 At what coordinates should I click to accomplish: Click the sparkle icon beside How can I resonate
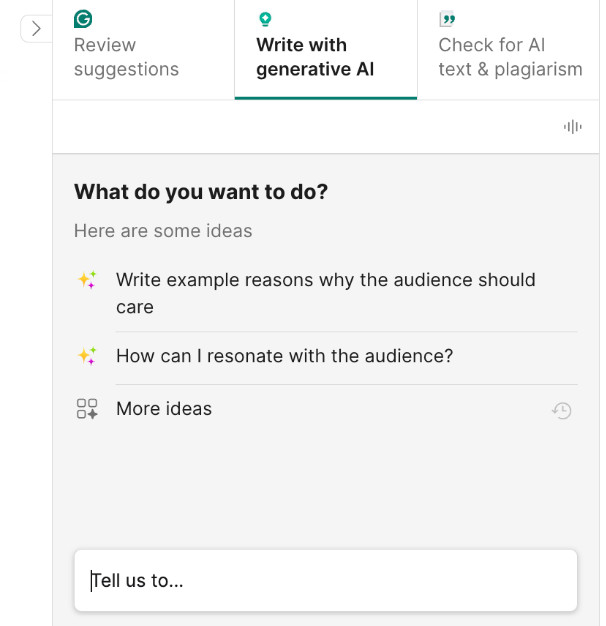tap(87, 356)
